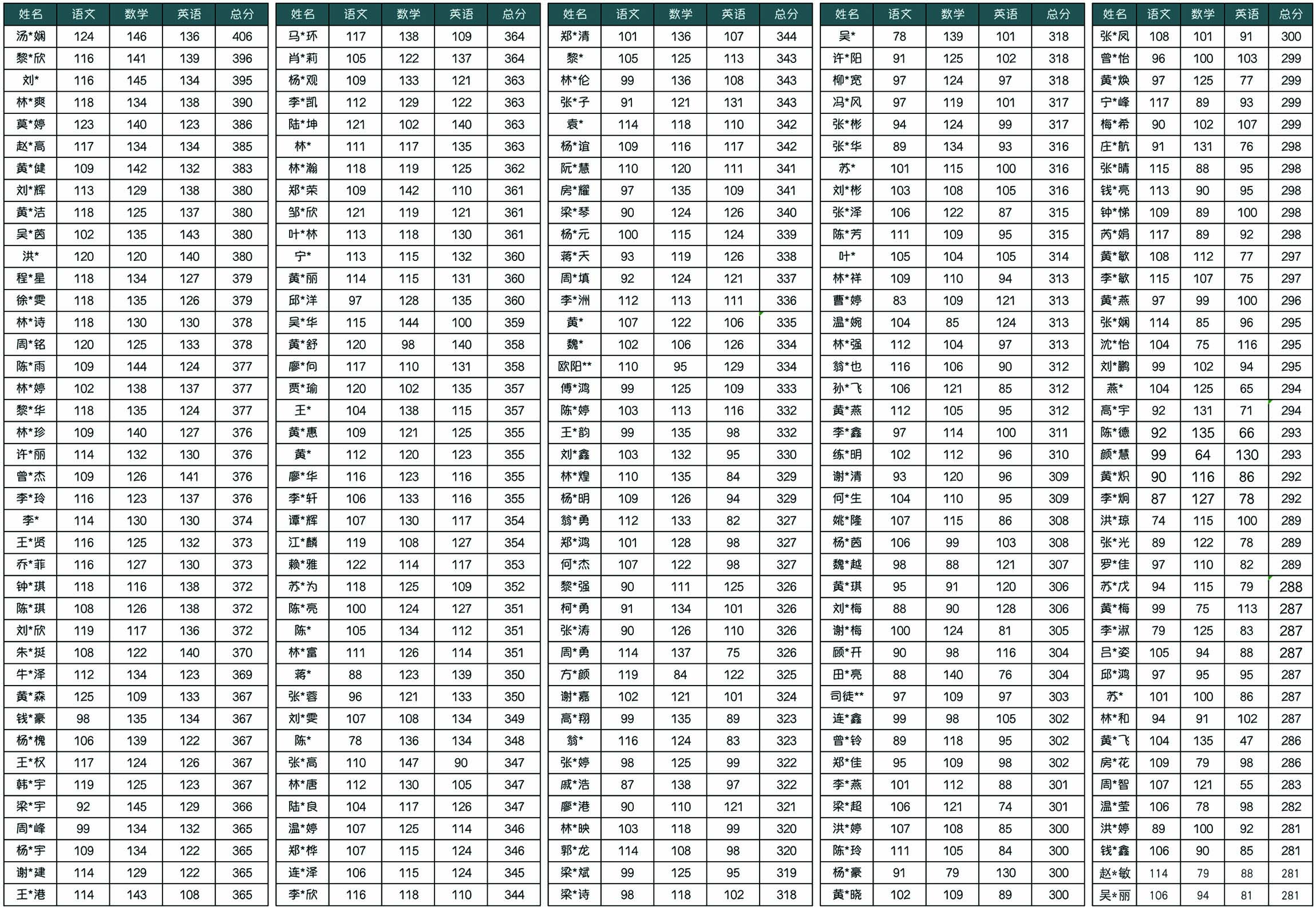The height and width of the screenshot is (907, 1316).
Task: Click 莫*婷's Chinese score 123
Action: 84,124
